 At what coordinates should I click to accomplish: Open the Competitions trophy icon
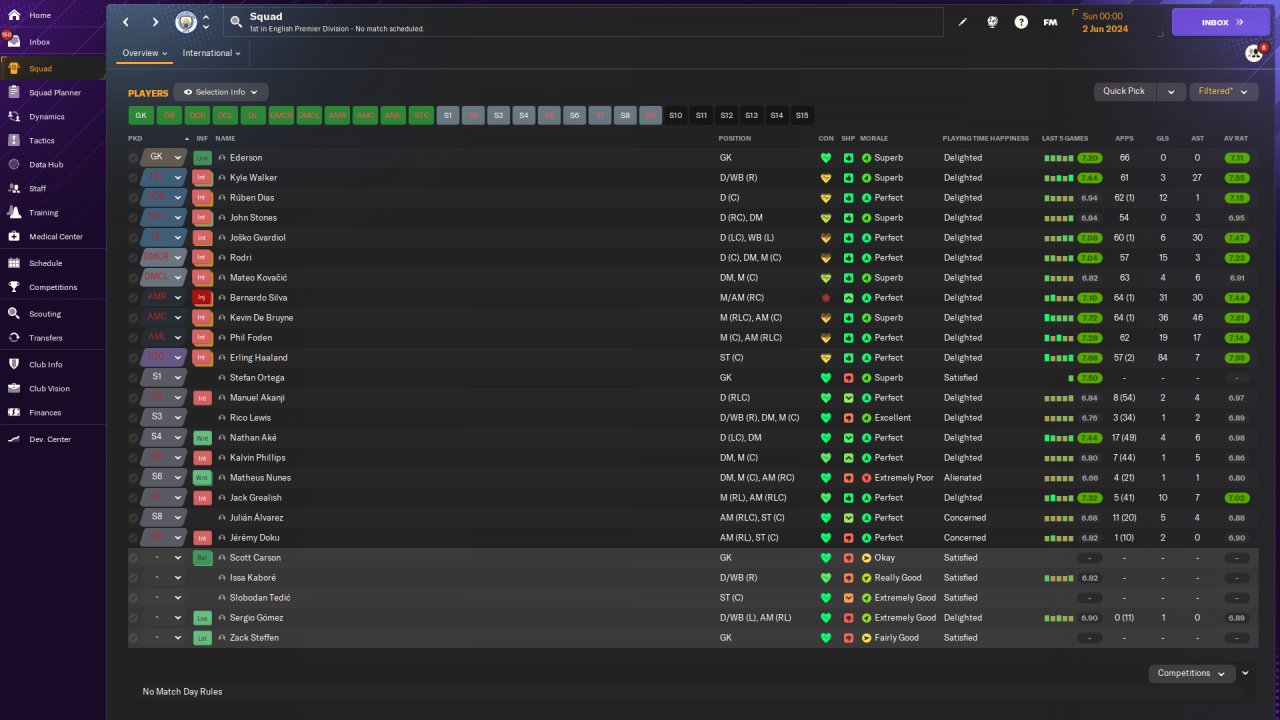[x=14, y=287]
